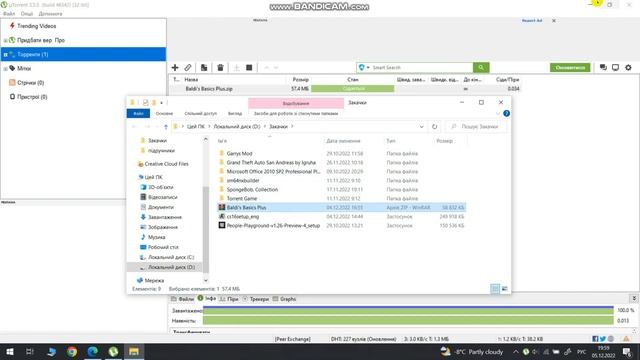Open uTorrent from the taskbar
The height and width of the screenshot is (360, 640).
(113, 351)
